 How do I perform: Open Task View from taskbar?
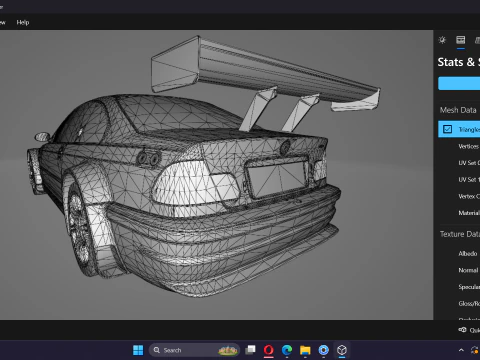pos(250,350)
